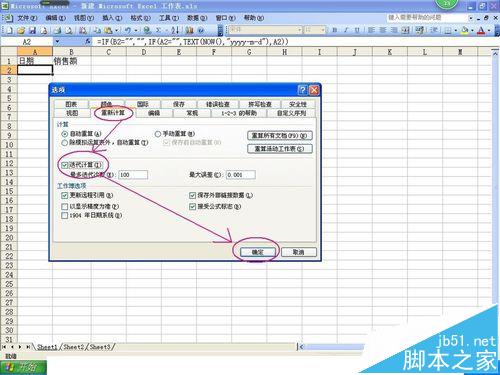500x375 pixels.
Task: Open the 工具 menu
Action: point(169,18)
